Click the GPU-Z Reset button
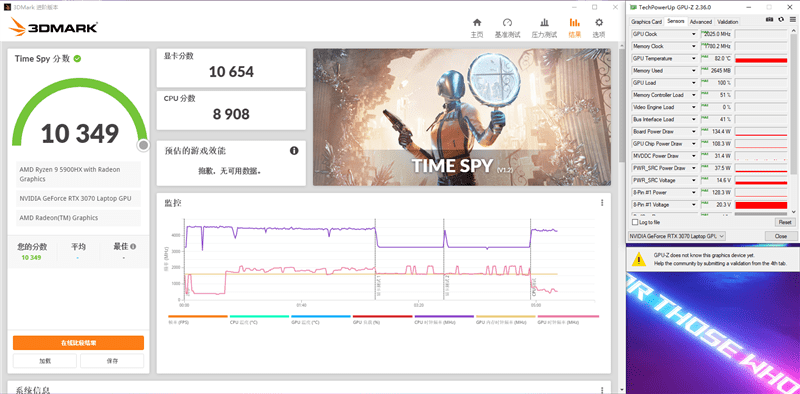 click(x=784, y=223)
